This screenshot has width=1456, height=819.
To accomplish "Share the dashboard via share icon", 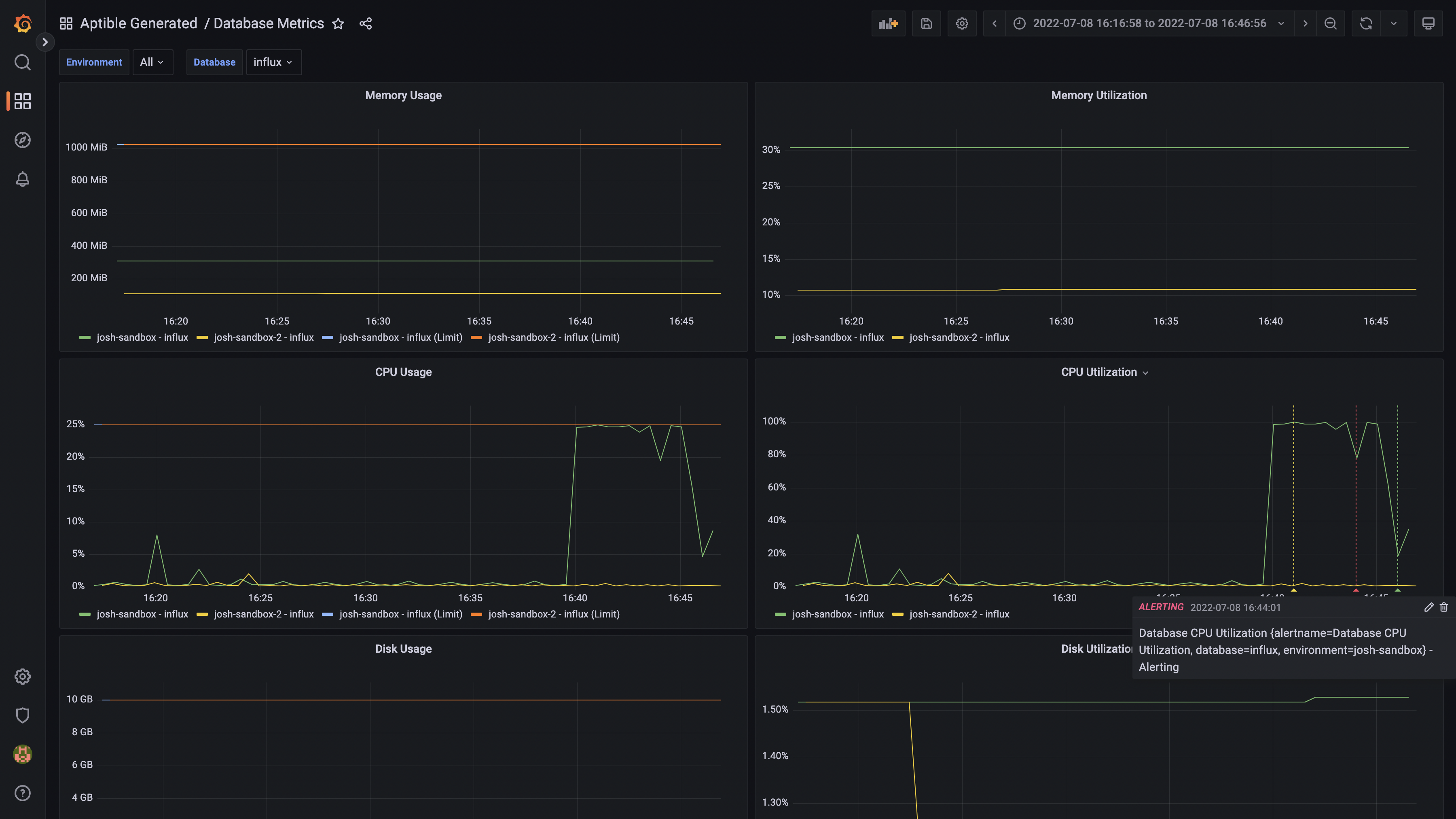I will (x=366, y=23).
